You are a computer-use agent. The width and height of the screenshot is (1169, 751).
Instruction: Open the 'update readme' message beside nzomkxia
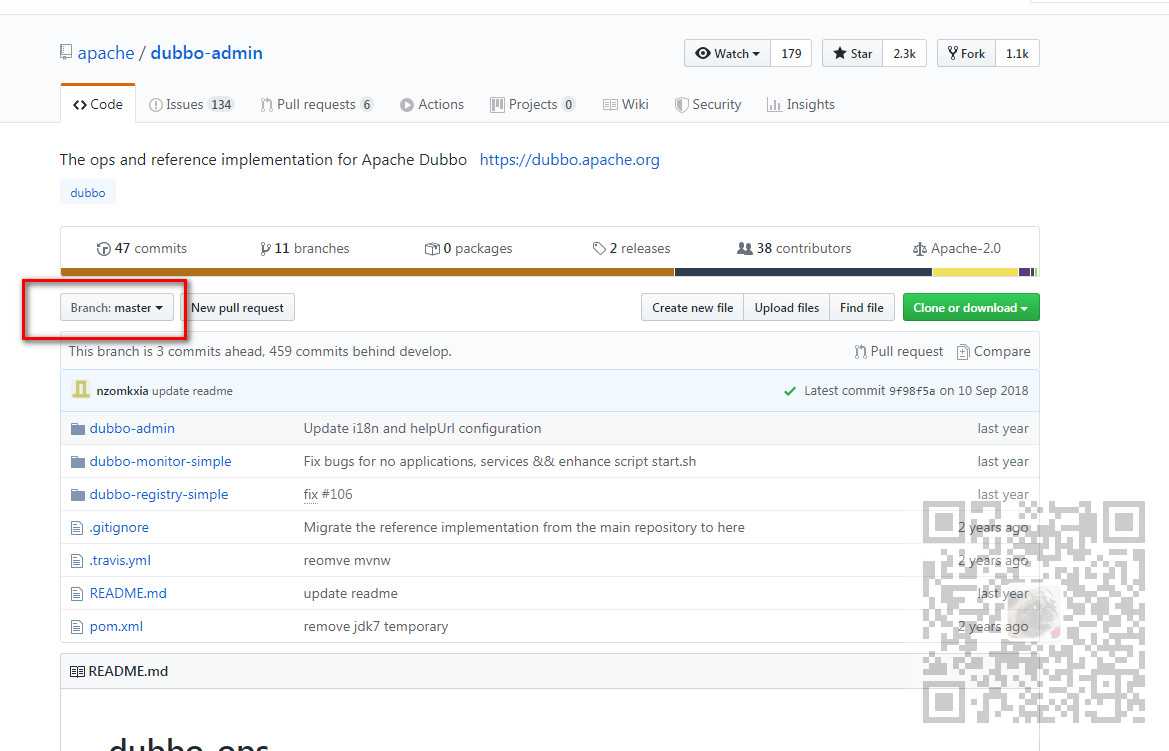pos(192,391)
